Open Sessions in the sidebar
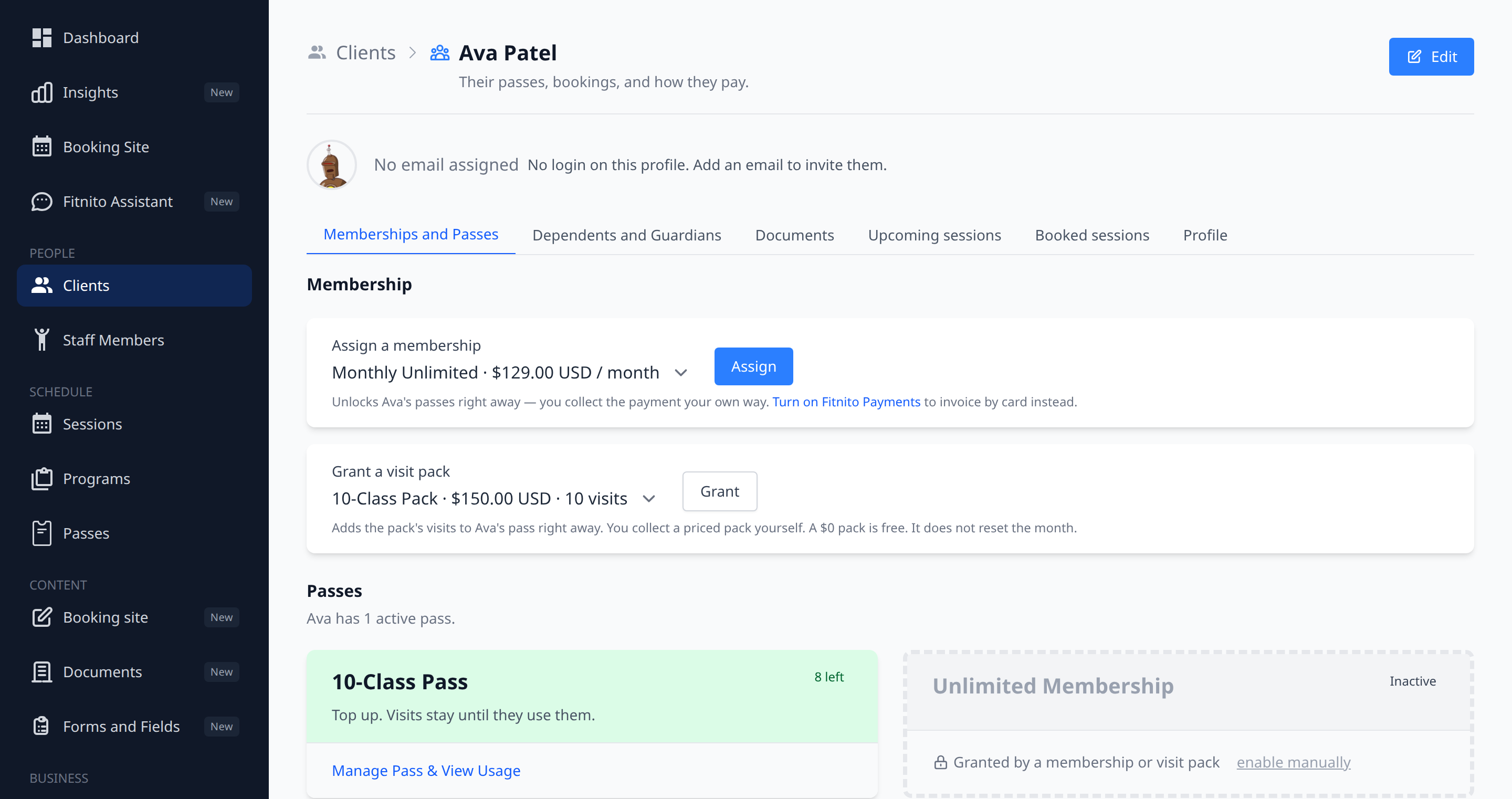Viewport: 1512px width, 799px height. coord(134,424)
